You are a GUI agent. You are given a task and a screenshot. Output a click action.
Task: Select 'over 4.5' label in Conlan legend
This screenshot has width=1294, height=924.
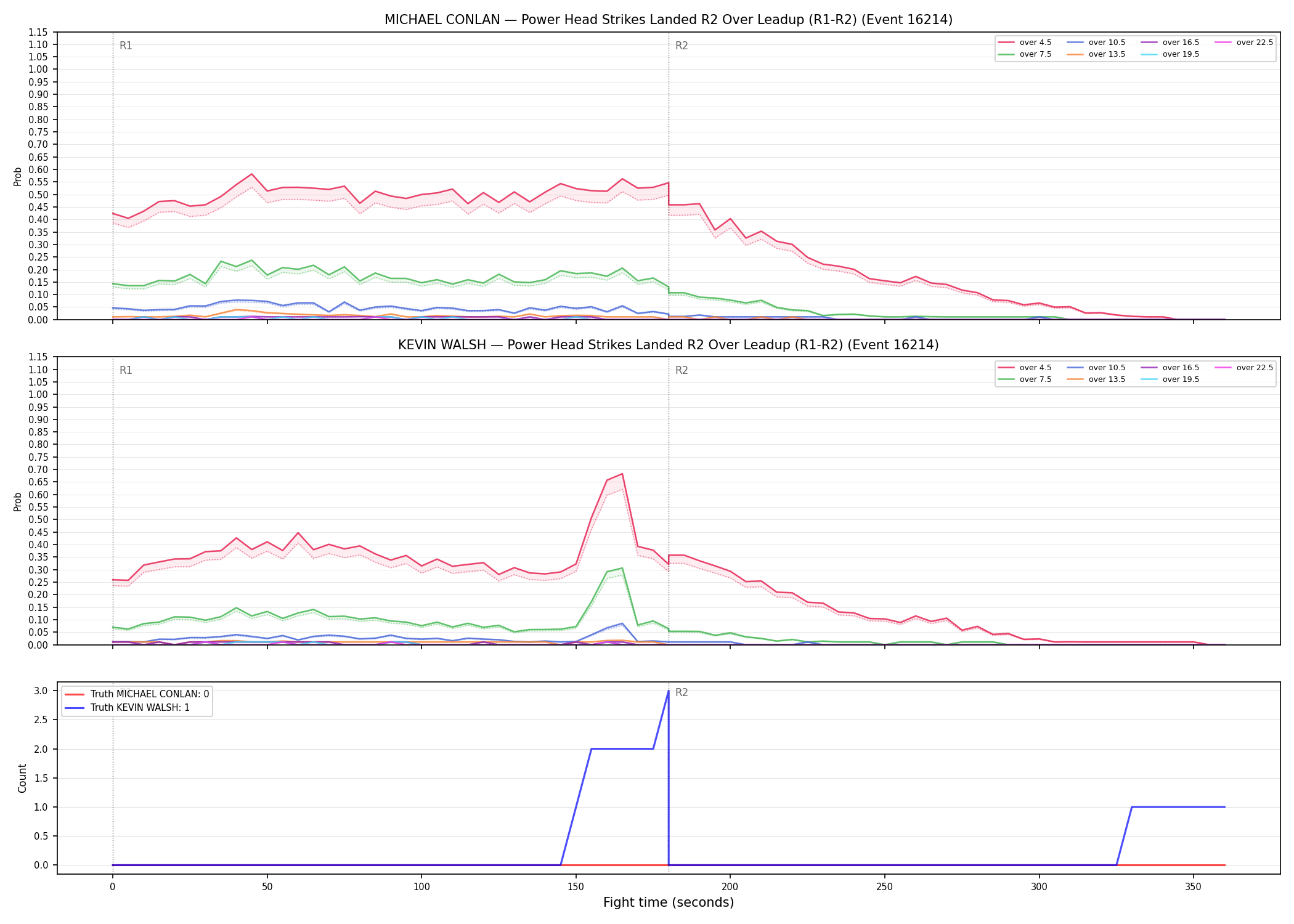coord(1035,43)
